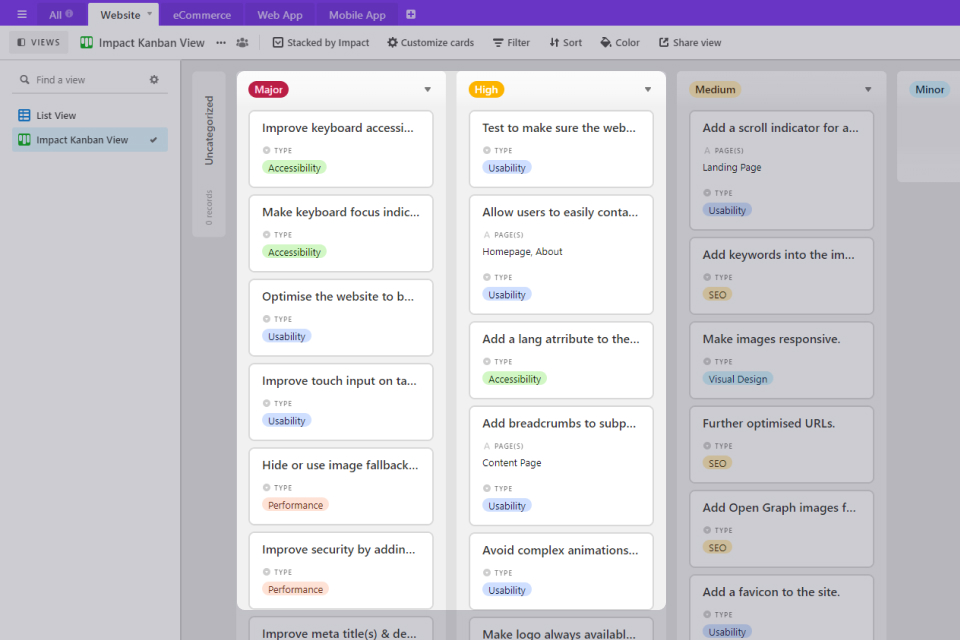This screenshot has height=640, width=960.
Task: Click the grid icon for List View
Action: [x=24, y=115]
